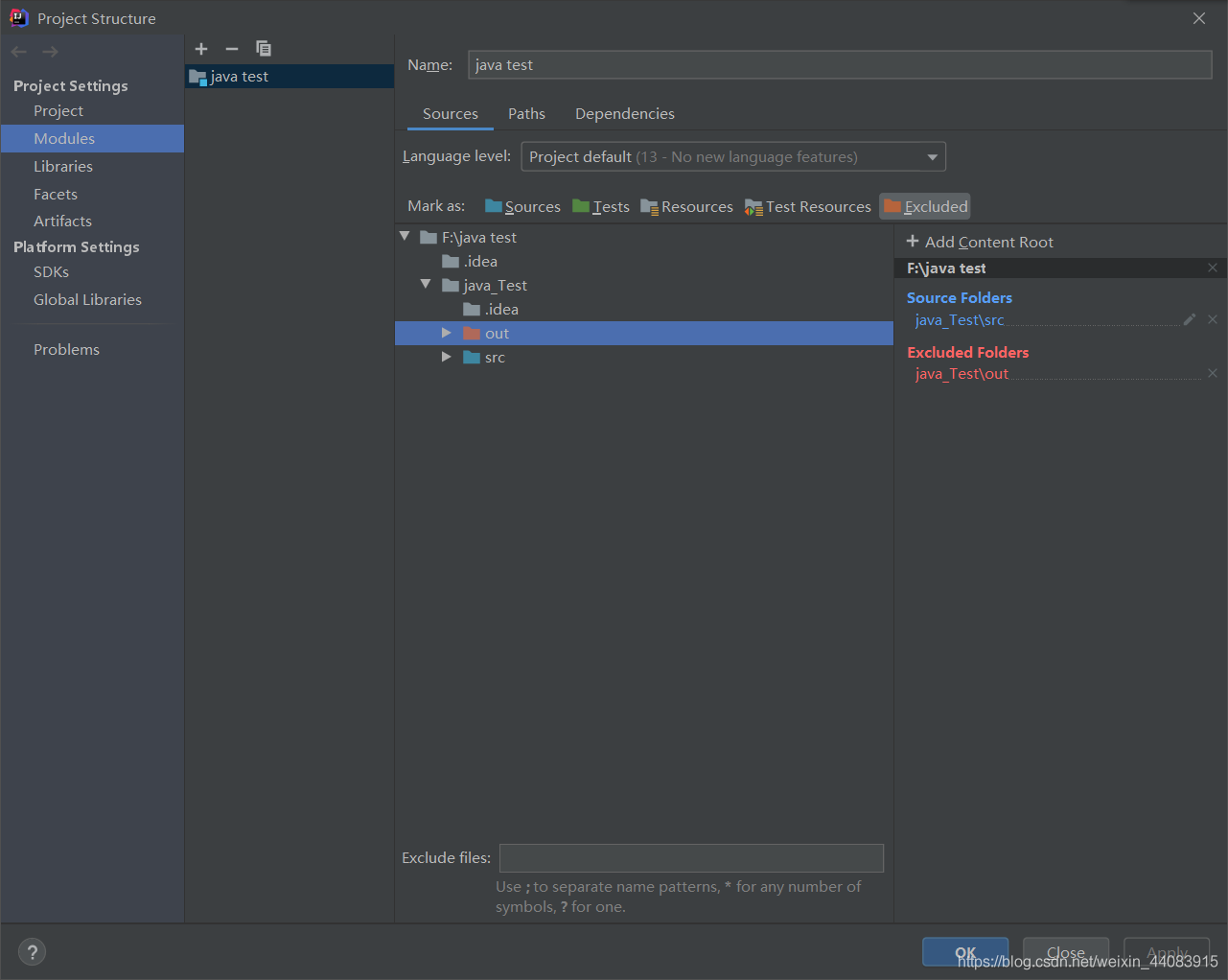Select Modules in the sidebar

pyautogui.click(x=92, y=138)
